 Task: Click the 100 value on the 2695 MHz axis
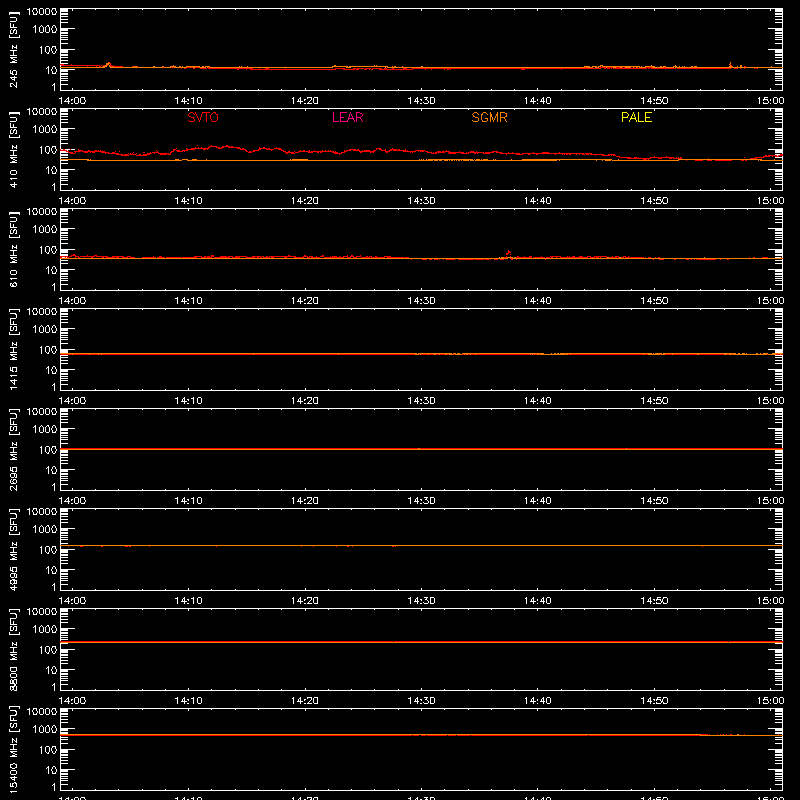[x=48, y=450]
